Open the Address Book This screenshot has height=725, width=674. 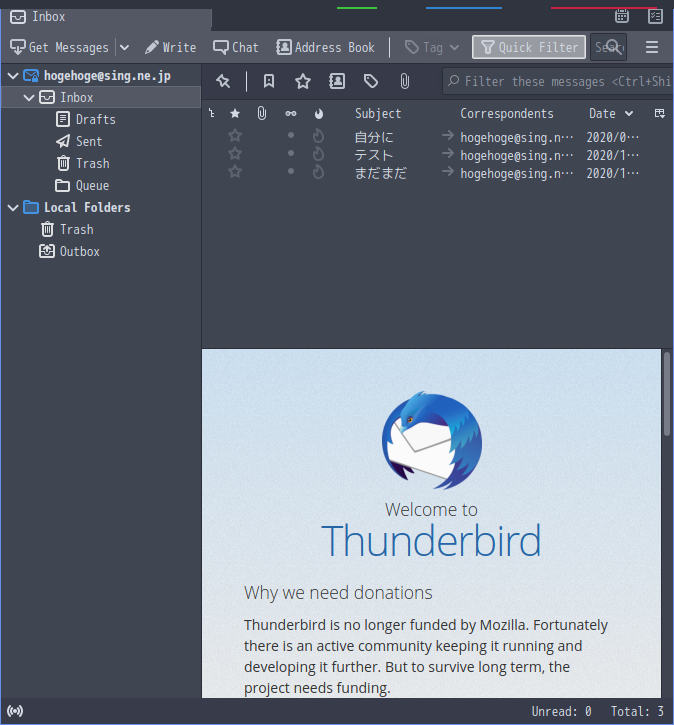pos(325,47)
